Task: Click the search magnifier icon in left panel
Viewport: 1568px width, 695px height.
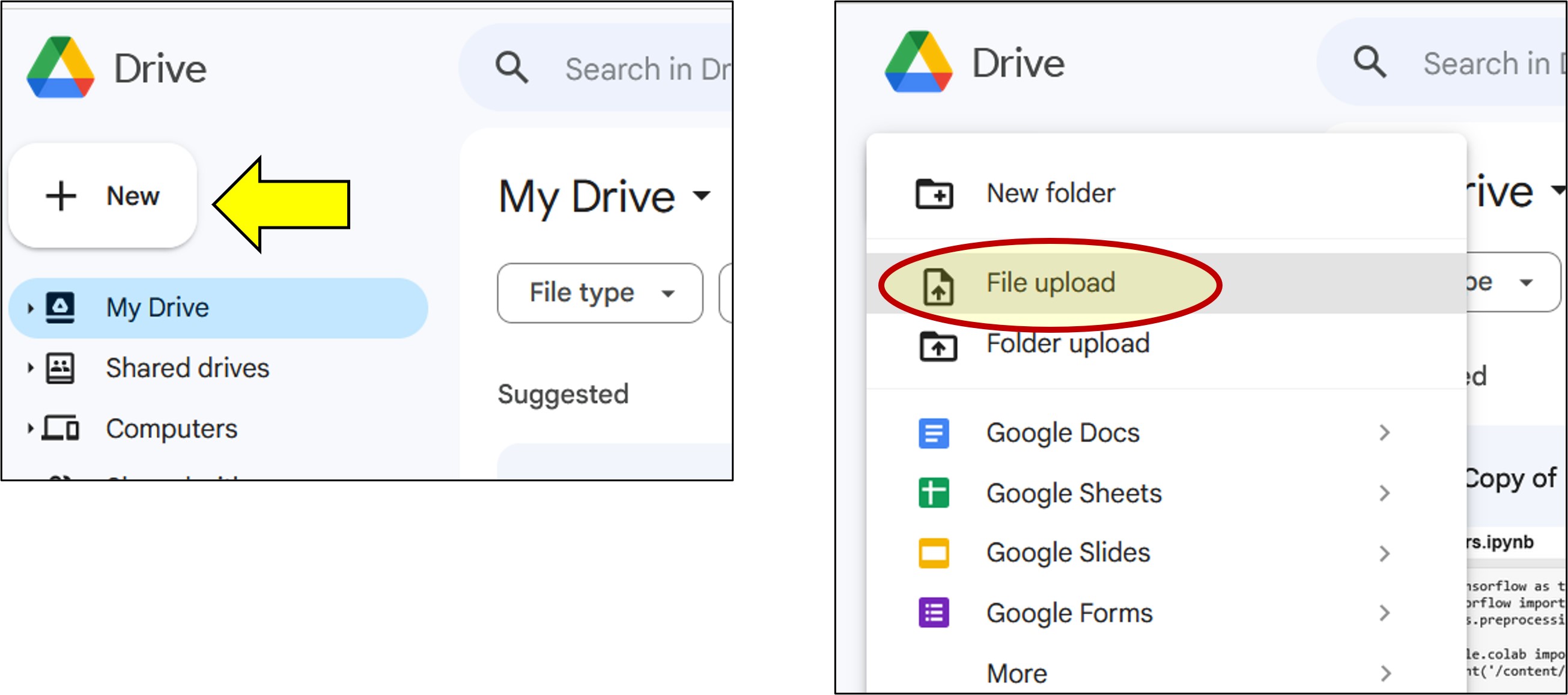Action: tap(511, 67)
